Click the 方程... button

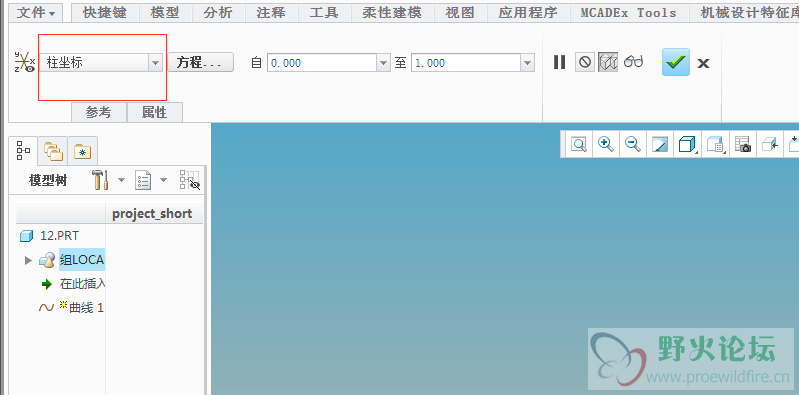200,63
